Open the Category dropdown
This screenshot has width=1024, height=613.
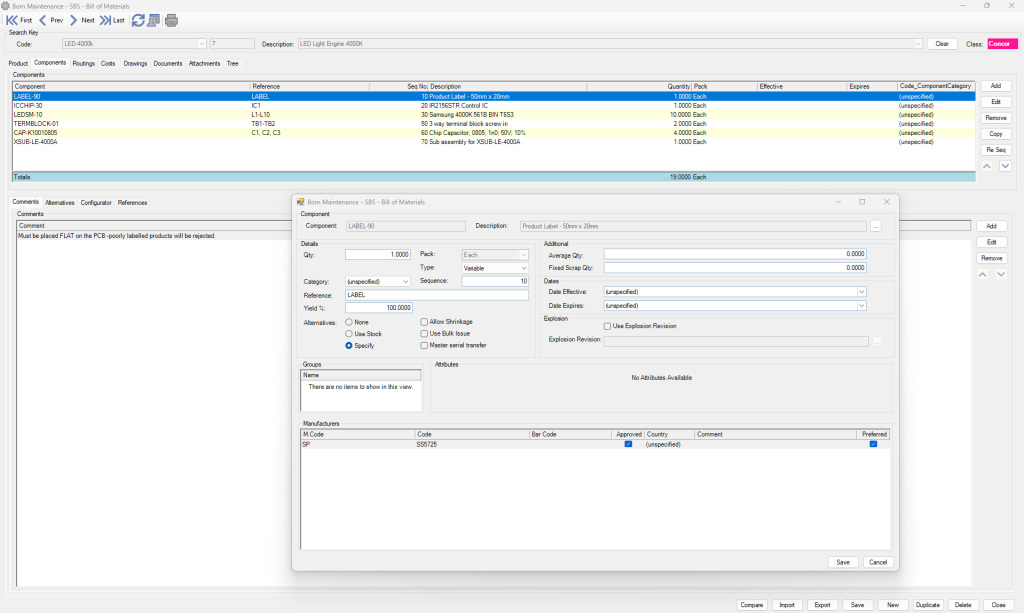click(405, 282)
